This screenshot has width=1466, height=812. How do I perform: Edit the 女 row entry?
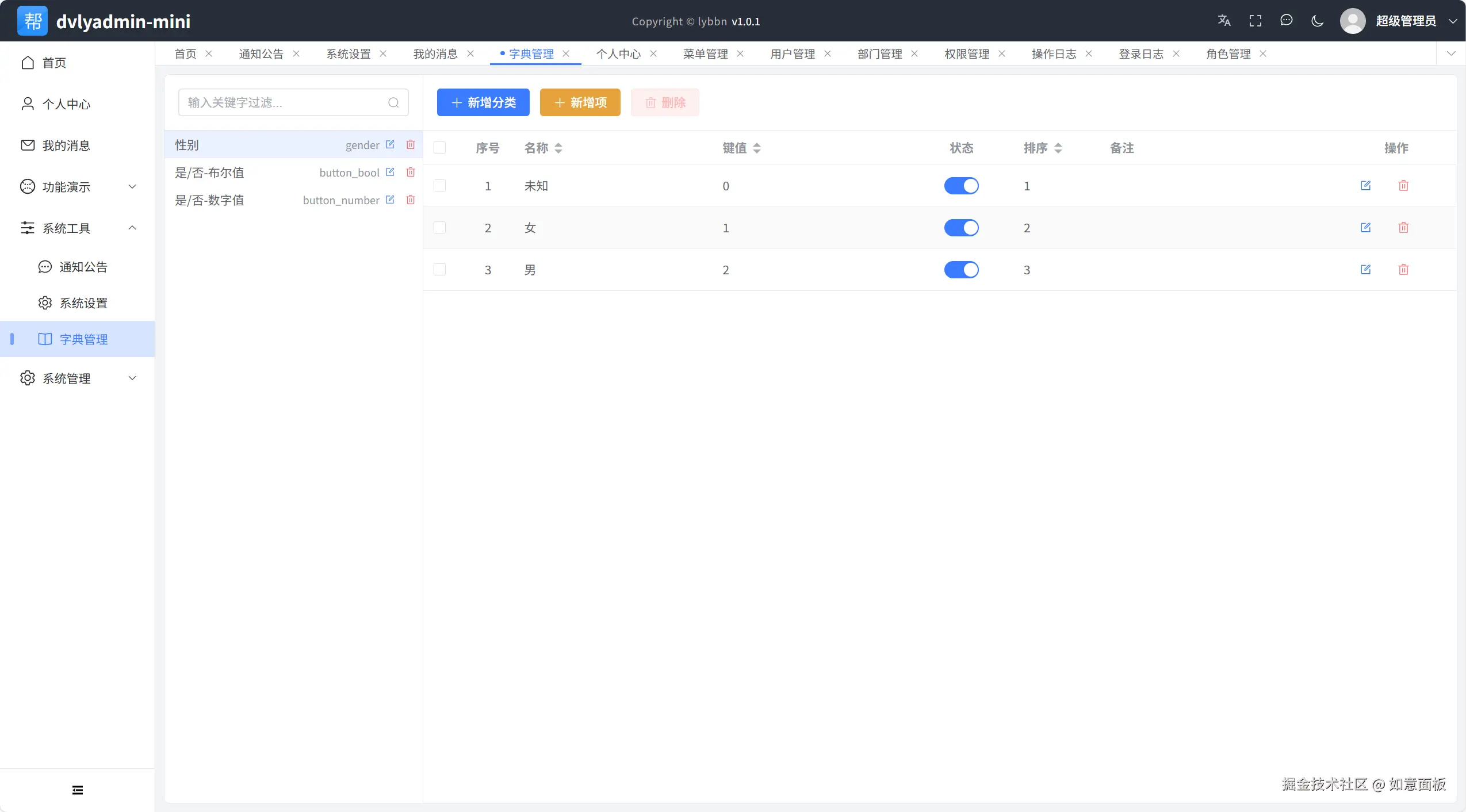pos(1365,227)
